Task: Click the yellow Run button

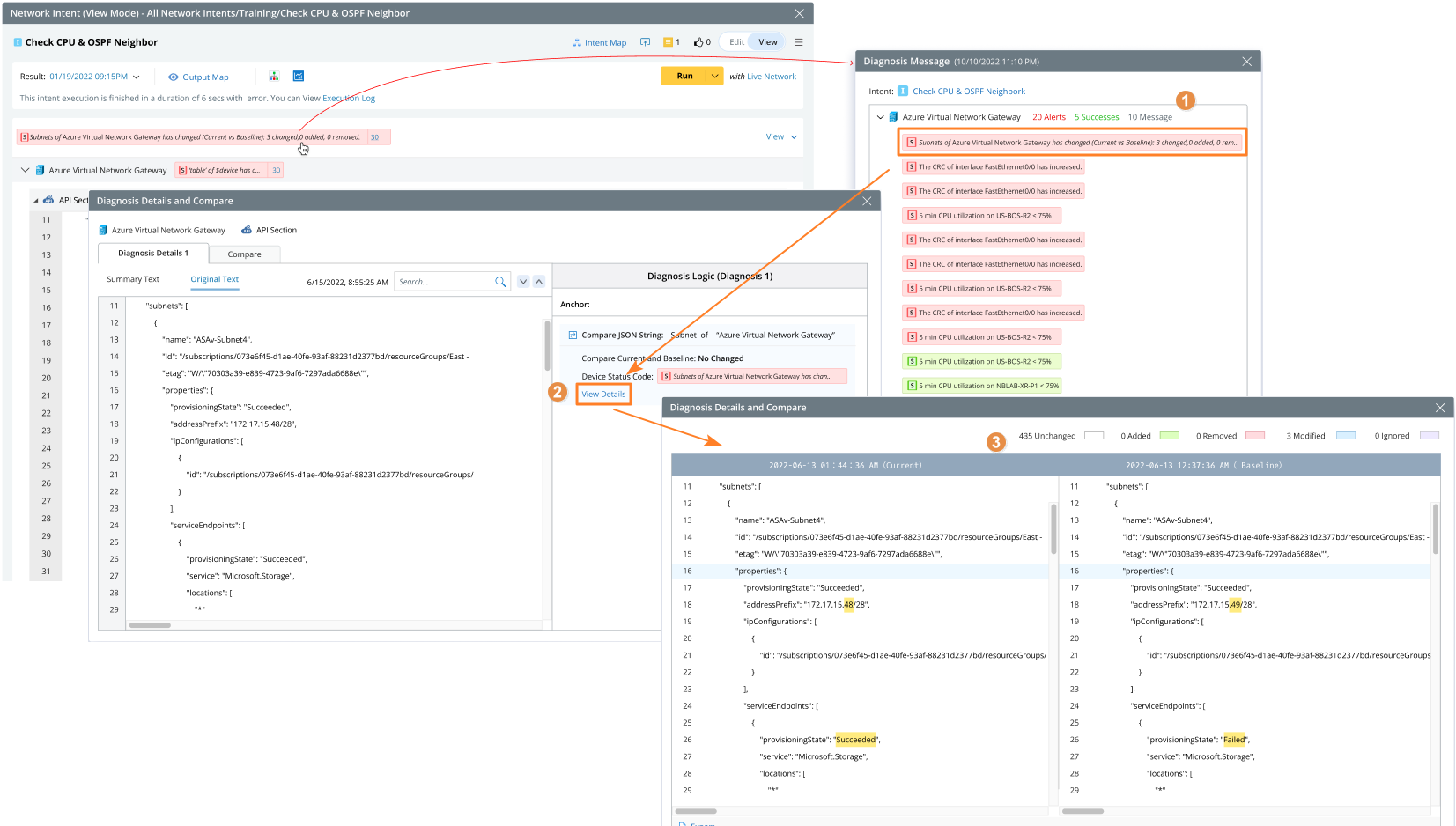Action: coord(684,77)
